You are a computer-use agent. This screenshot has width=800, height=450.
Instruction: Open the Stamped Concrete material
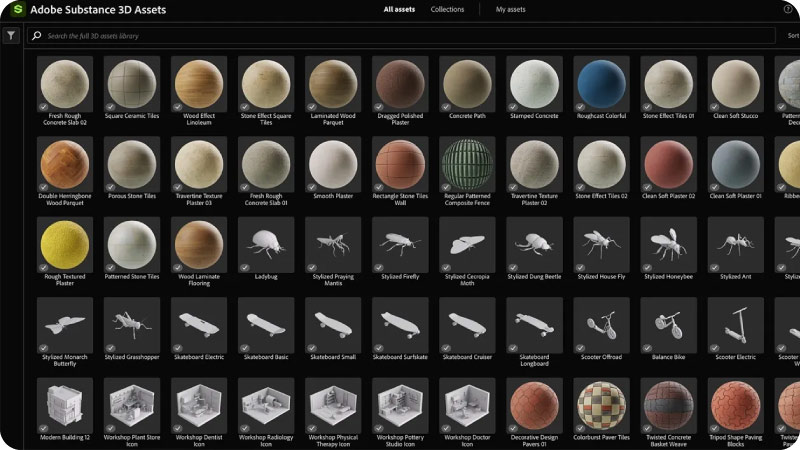click(534, 84)
